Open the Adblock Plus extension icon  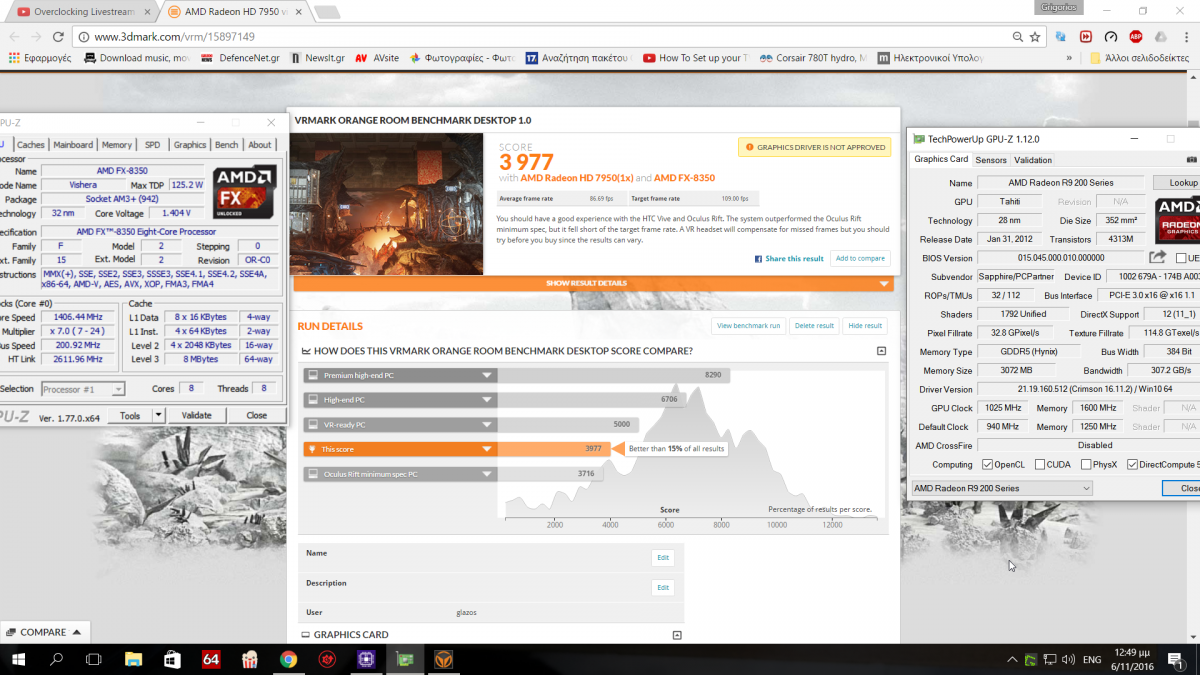tap(1136, 37)
